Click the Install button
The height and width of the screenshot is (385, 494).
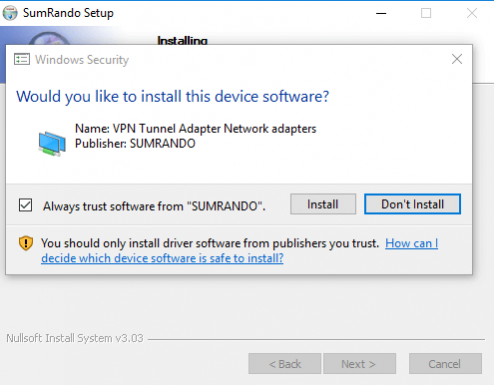click(x=323, y=204)
